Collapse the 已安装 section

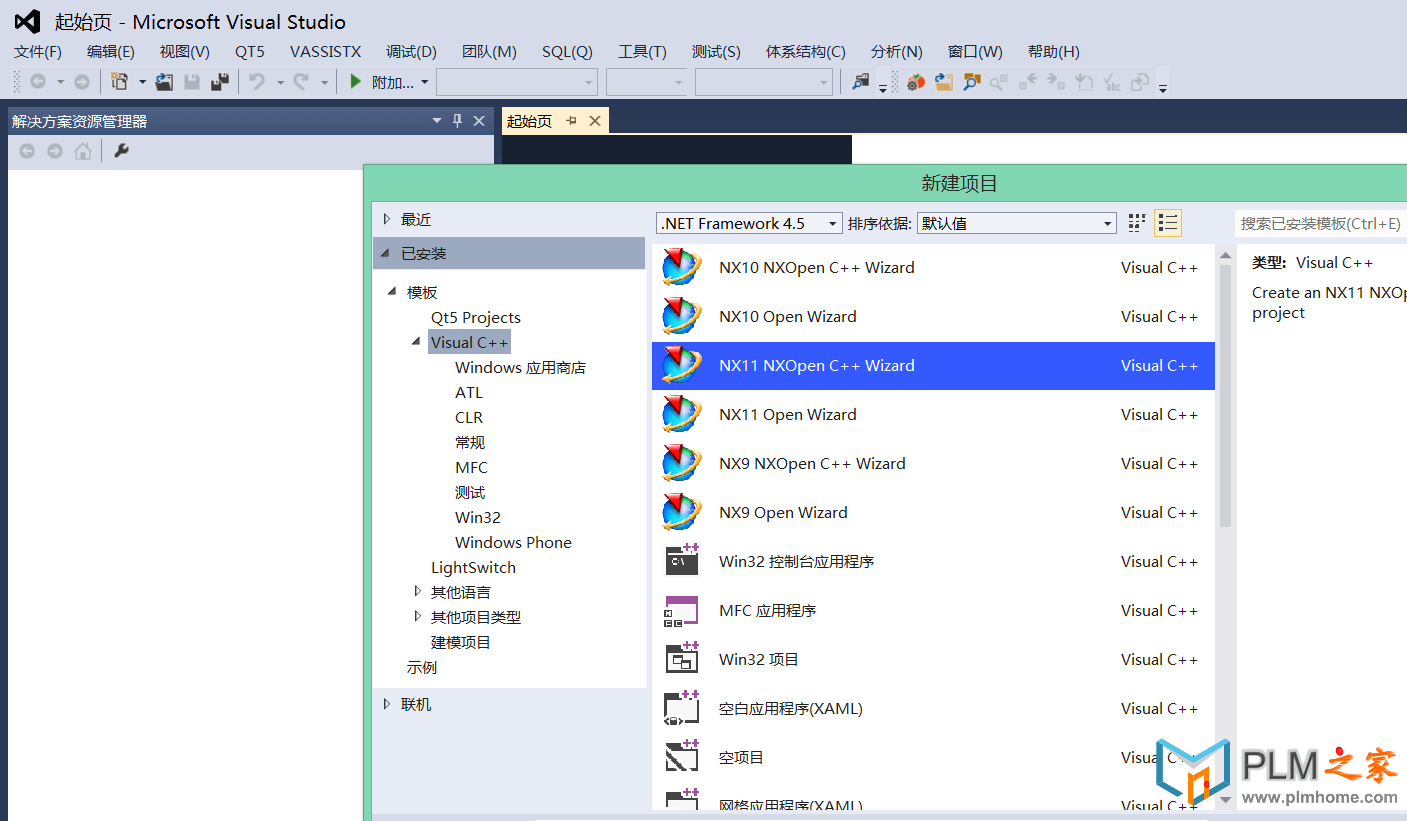[386, 254]
